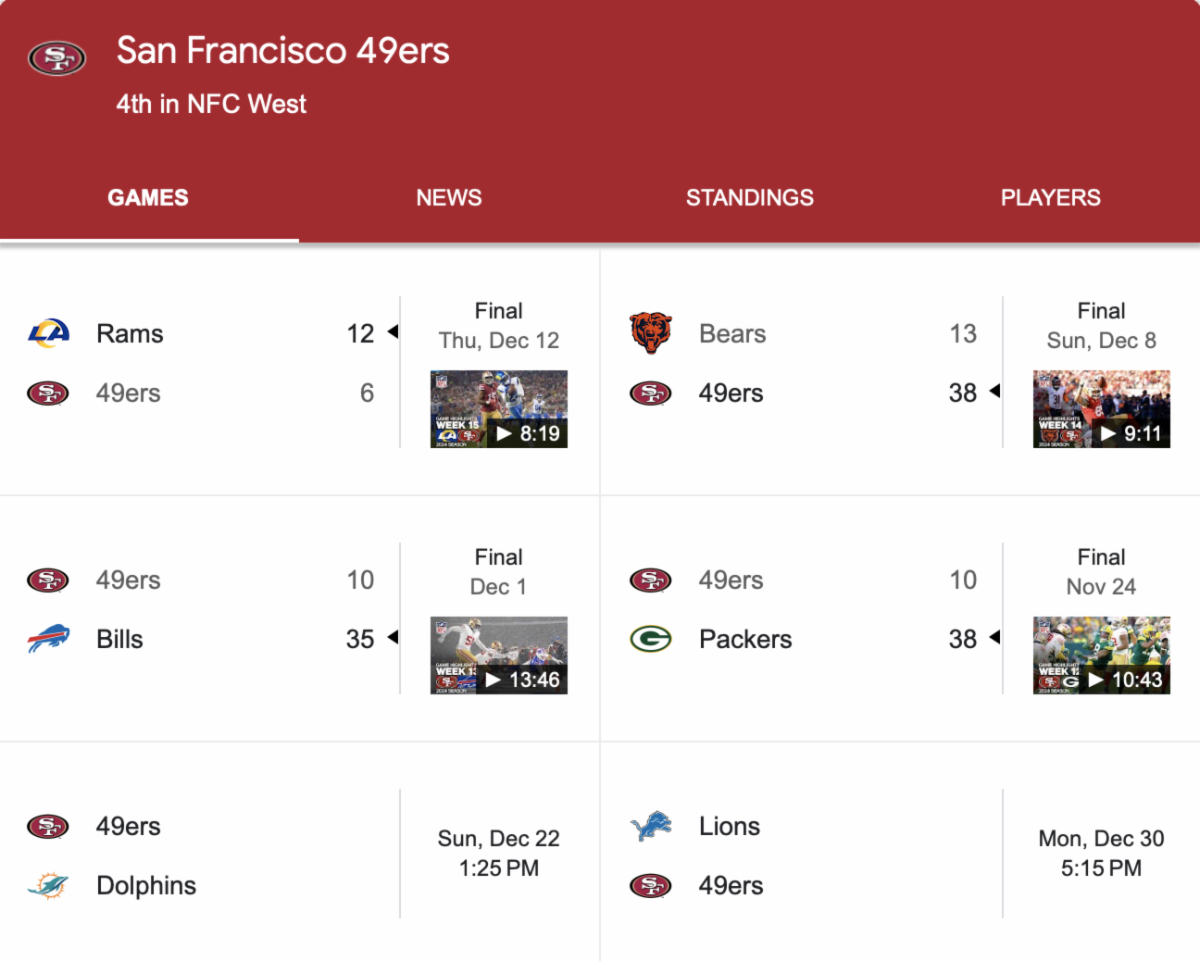Open the Mon, Dec 30 Lions game
Screen dimensions: 1200x961
point(1101,853)
